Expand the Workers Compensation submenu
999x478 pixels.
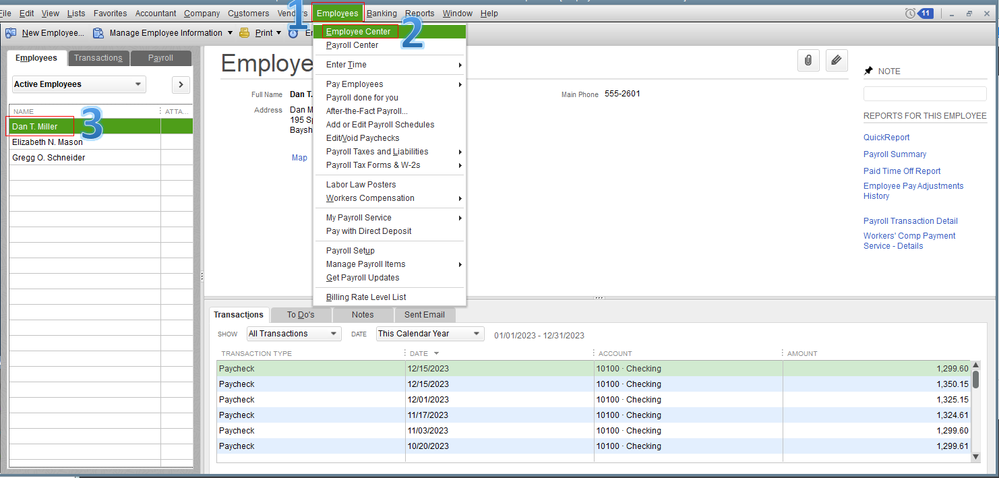click(459, 198)
